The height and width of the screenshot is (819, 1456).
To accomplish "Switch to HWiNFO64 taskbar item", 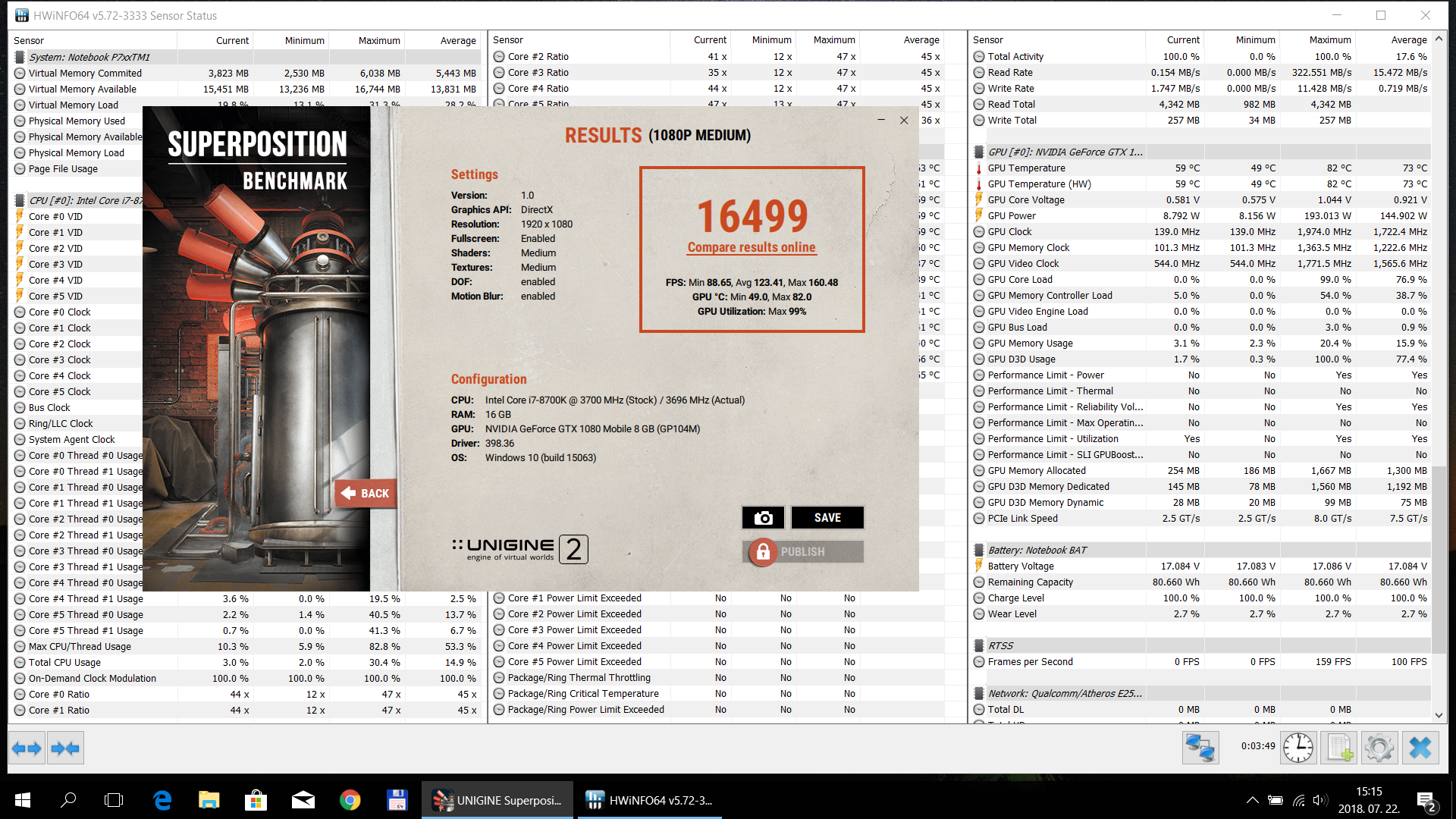I will (650, 800).
